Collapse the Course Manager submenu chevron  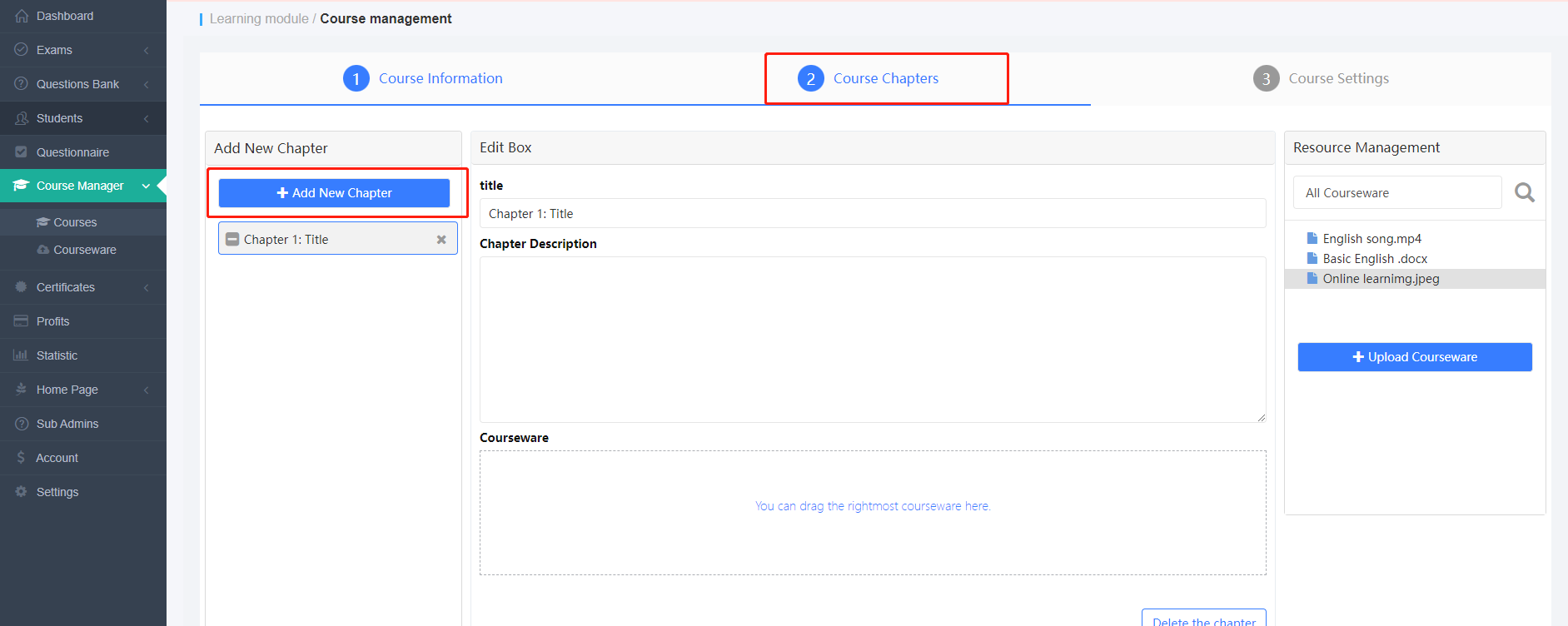[x=146, y=186]
